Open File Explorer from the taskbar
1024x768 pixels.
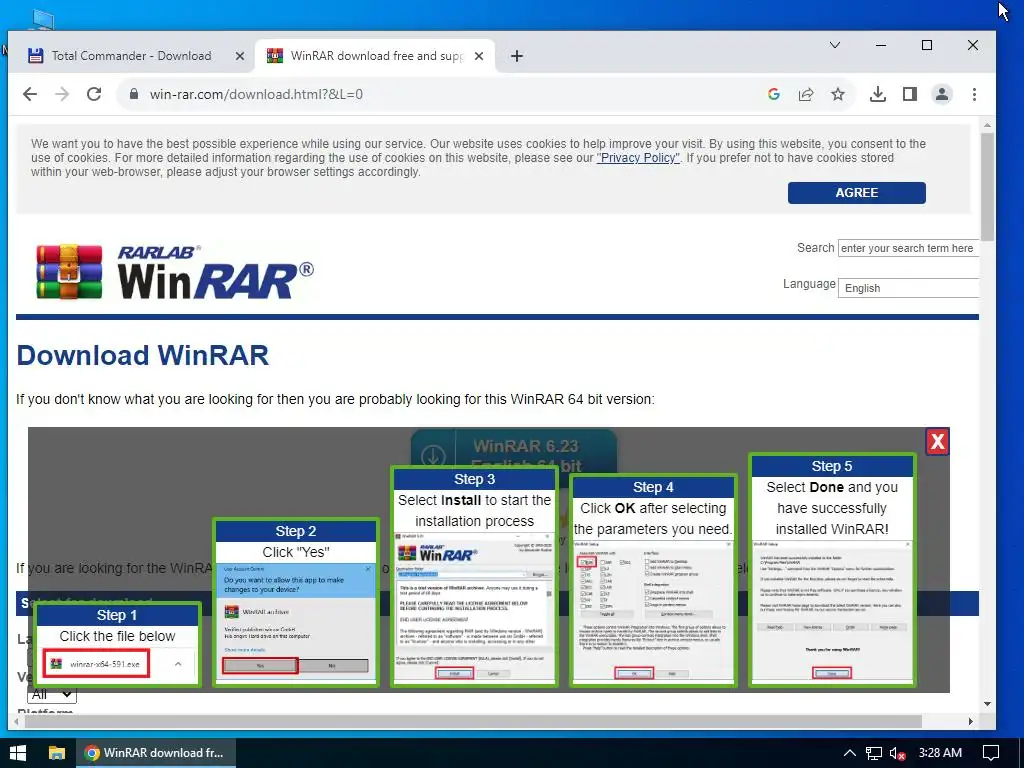(x=57, y=753)
